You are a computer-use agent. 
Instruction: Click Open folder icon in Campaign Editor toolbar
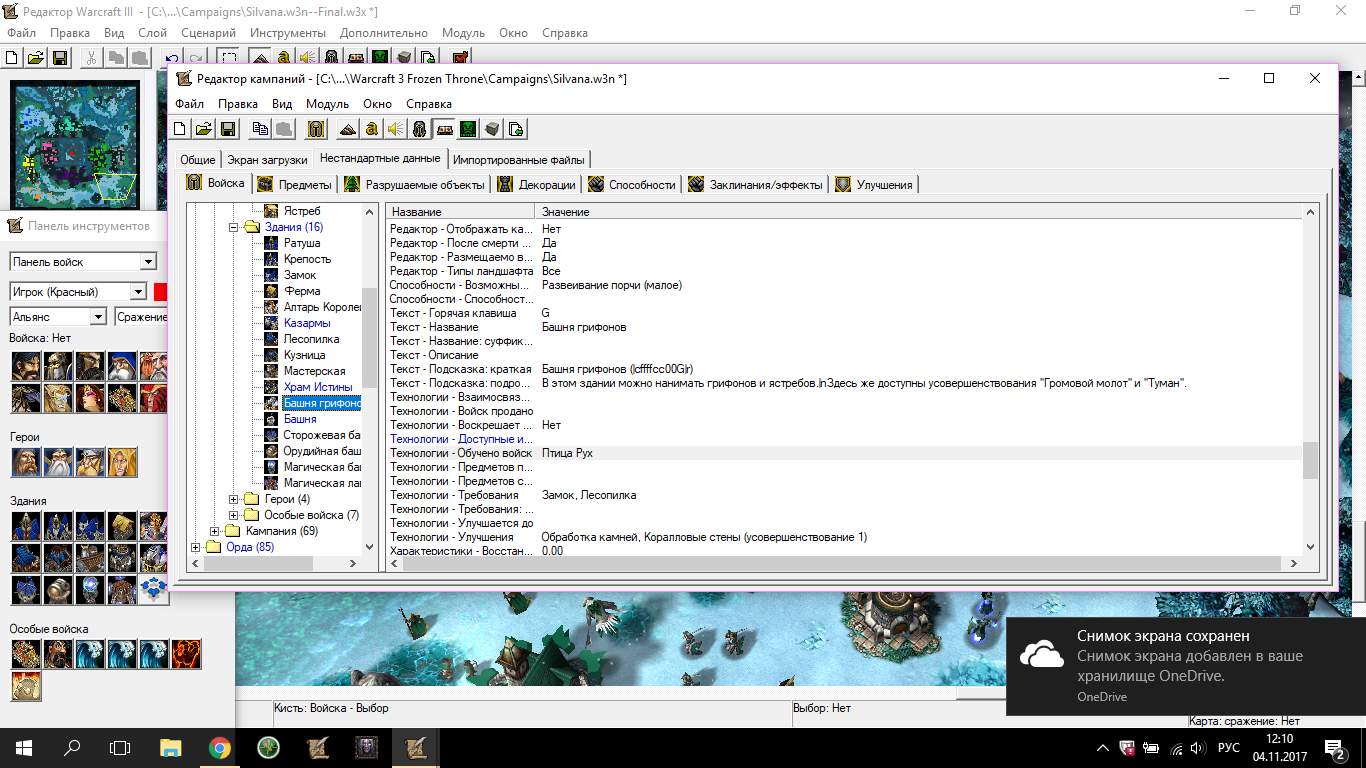tap(204, 128)
